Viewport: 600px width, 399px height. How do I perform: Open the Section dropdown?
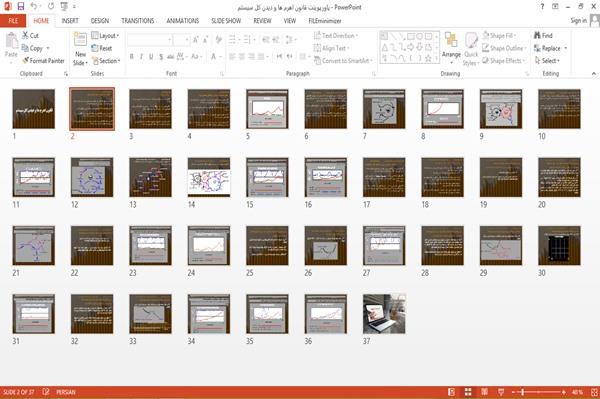[x=106, y=61]
